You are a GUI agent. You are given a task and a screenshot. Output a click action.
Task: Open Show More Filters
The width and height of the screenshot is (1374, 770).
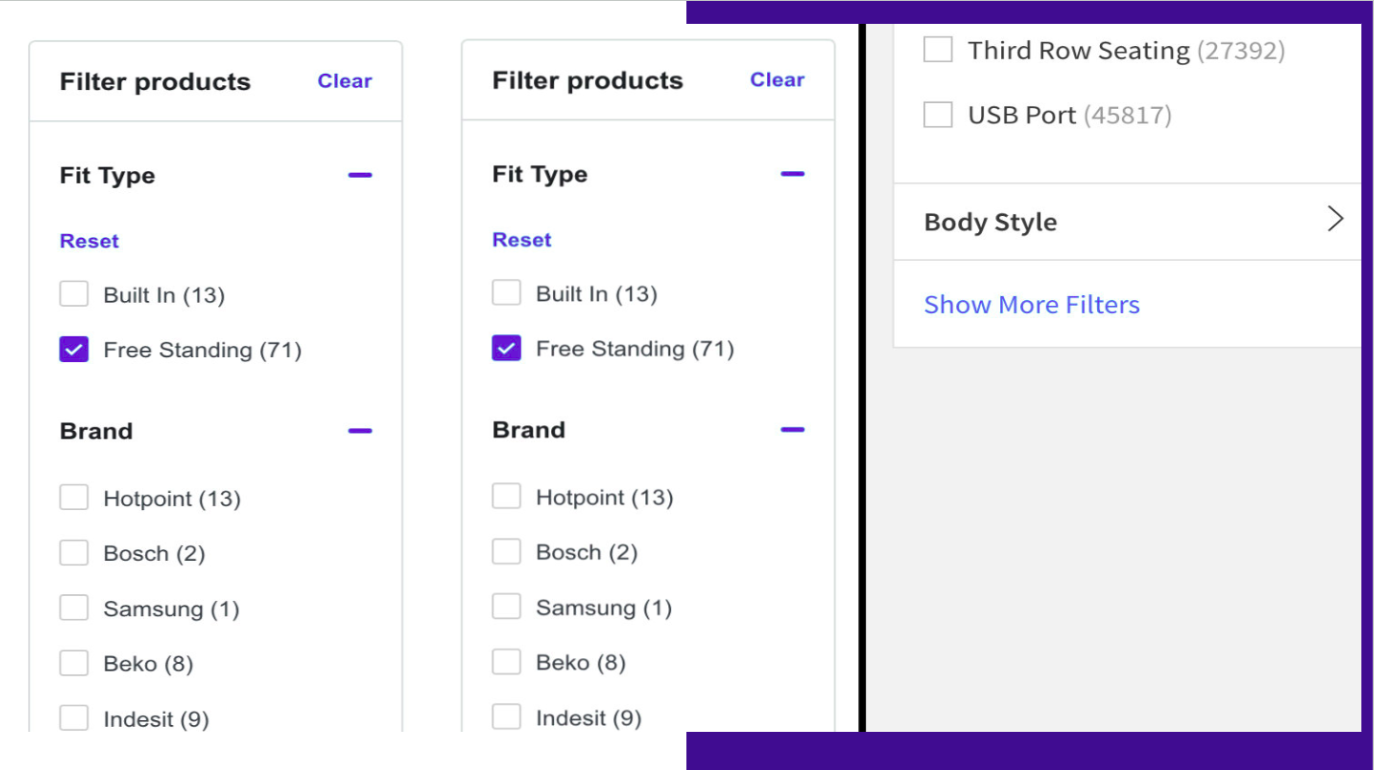[x=1032, y=304]
